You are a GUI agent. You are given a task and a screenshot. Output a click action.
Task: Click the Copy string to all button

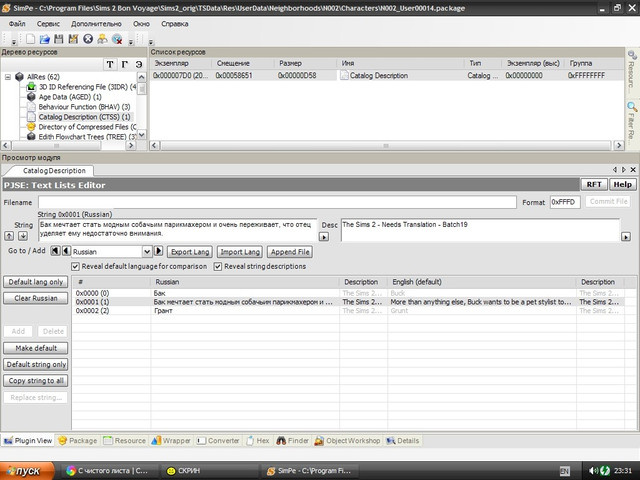(36, 381)
